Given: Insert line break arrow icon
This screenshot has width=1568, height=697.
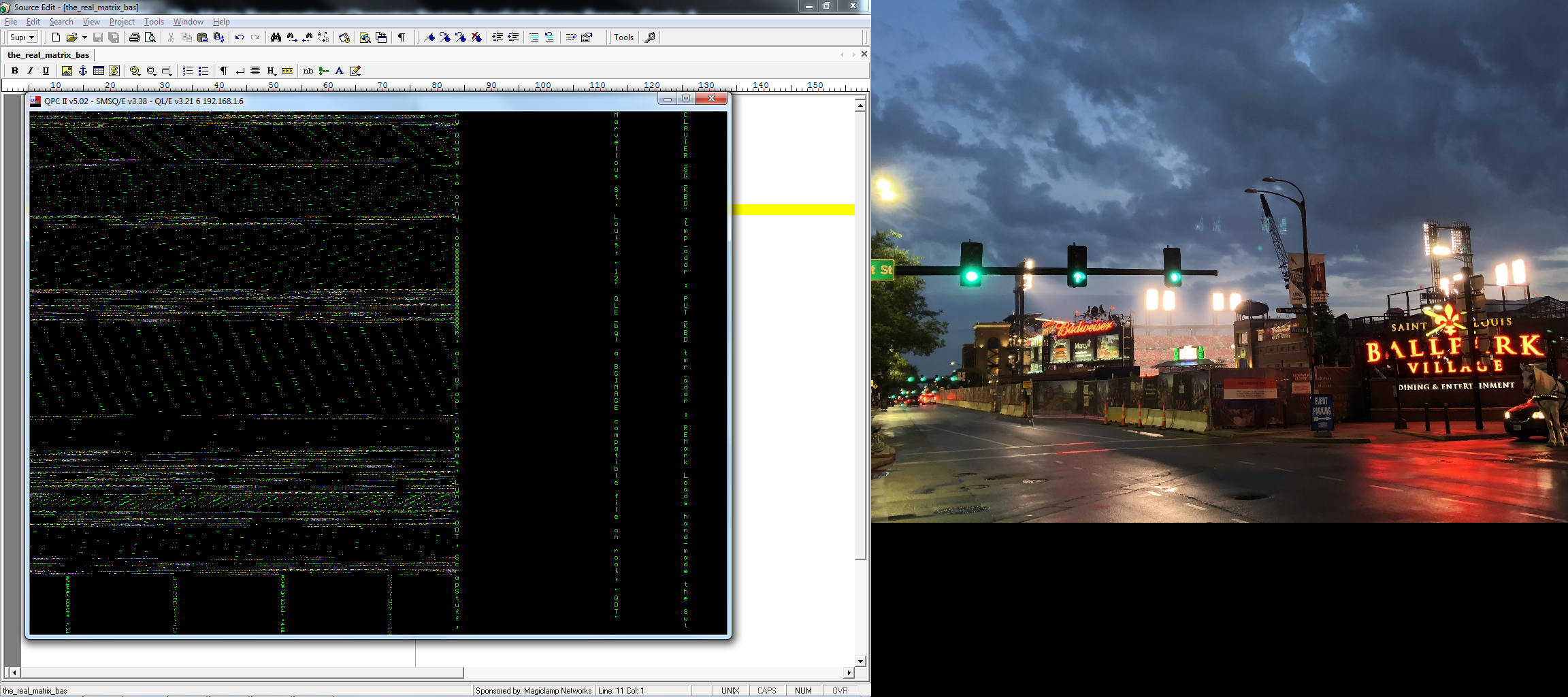Looking at the screenshot, I should (x=240, y=71).
